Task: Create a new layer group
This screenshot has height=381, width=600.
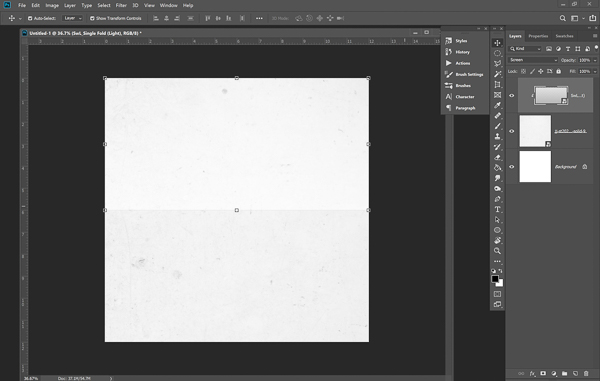Action: [564, 374]
